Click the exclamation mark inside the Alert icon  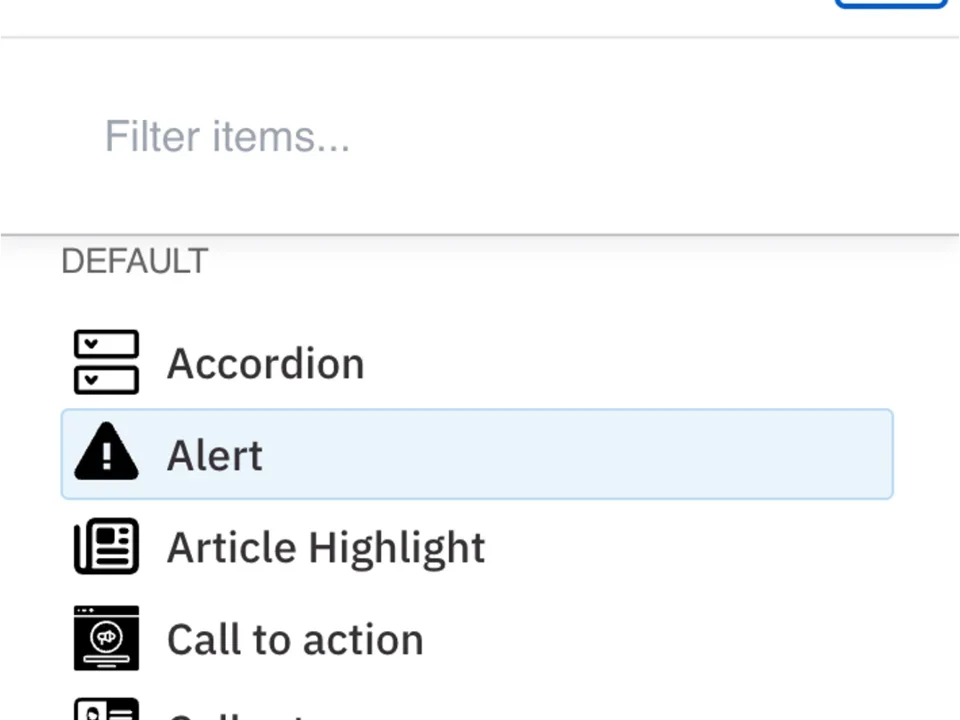click(x=106, y=456)
